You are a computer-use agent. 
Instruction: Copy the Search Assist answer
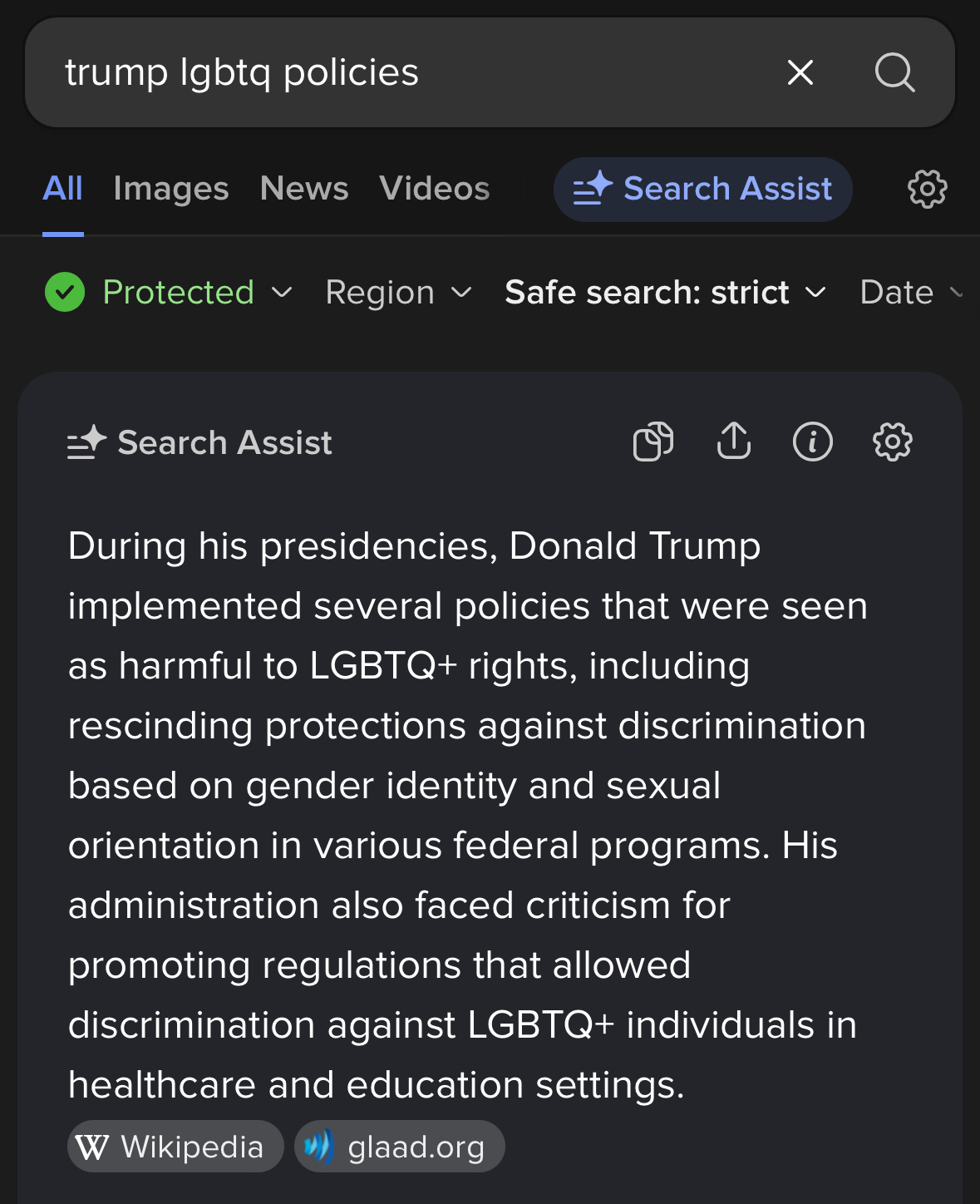(653, 442)
